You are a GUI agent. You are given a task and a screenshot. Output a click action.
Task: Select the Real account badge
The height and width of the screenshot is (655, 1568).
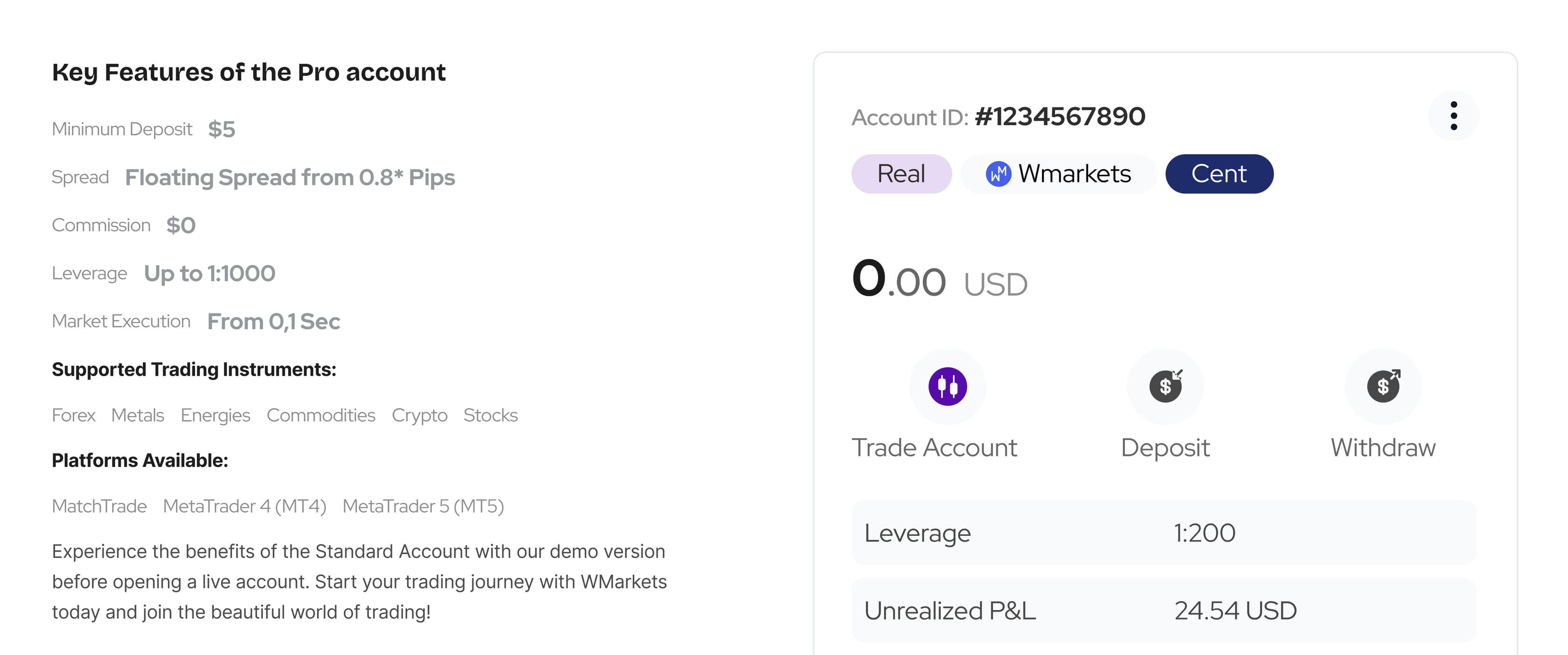click(x=901, y=174)
